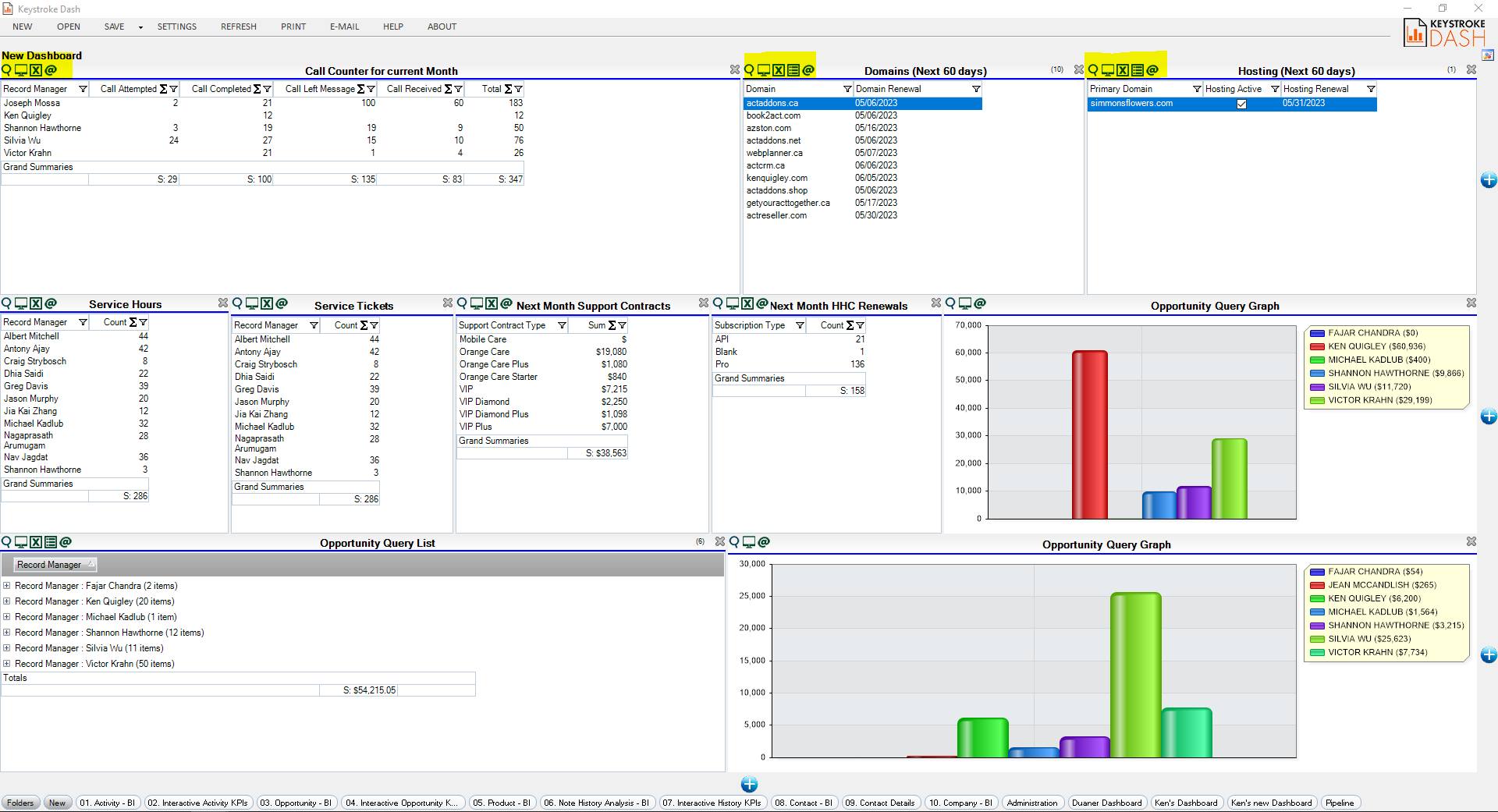Export Next Month Support Contracts to Excel
This screenshot has height=812, width=1498.
492,303
